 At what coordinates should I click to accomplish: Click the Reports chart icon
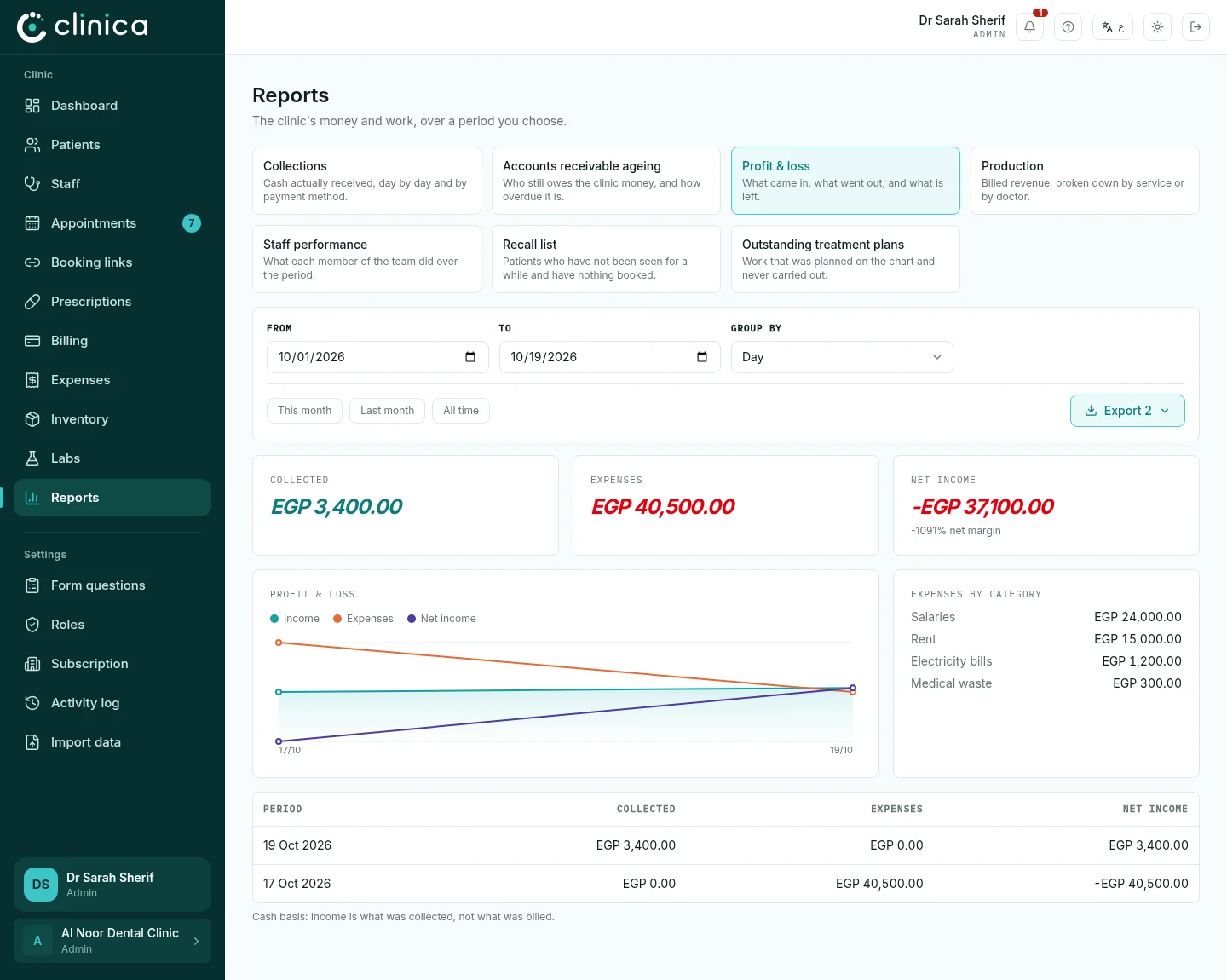pyautogui.click(x=32, y=498)
